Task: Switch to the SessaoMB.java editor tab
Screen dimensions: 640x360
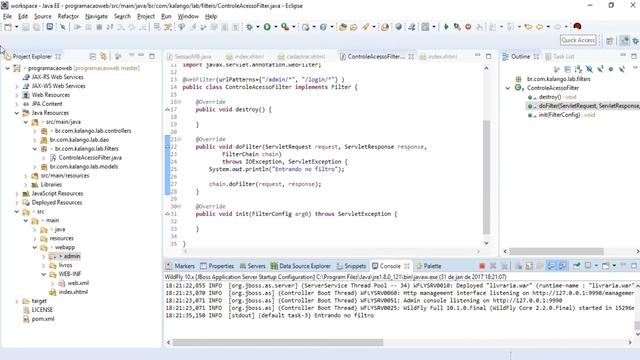Action: [189, 57]
